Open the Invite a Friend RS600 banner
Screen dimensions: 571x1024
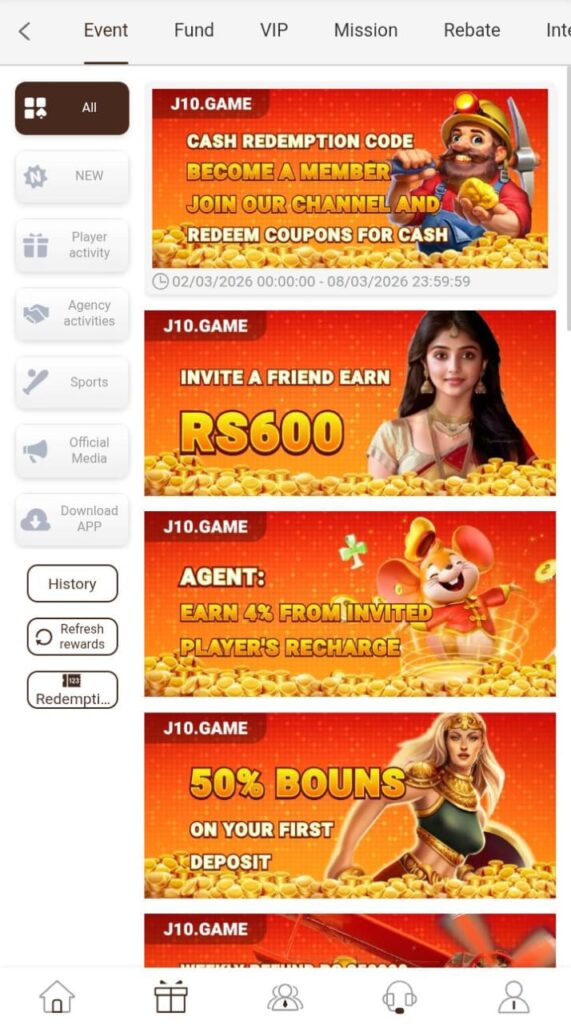(350, 403)
